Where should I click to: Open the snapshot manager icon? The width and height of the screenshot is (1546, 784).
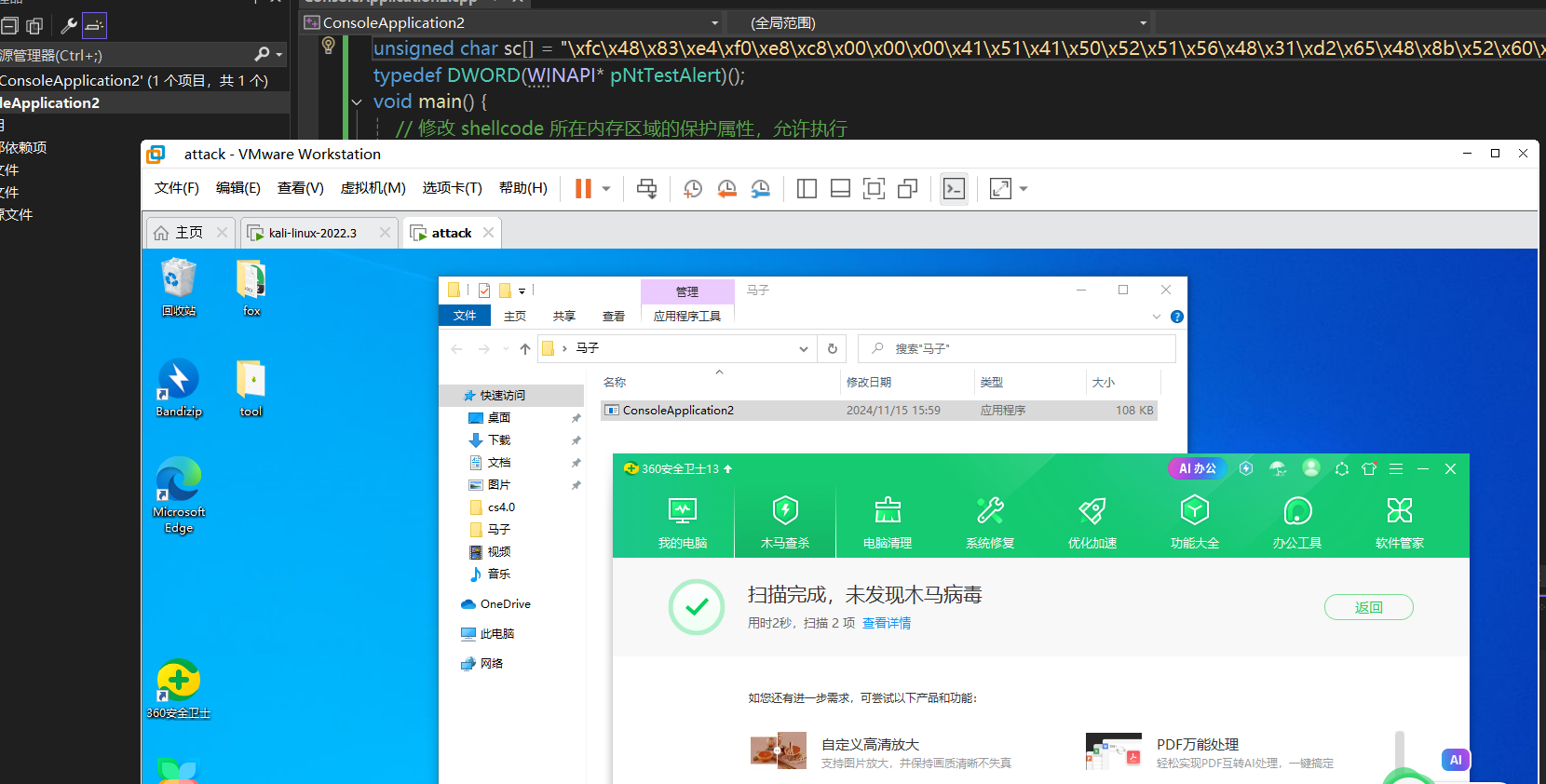(x=761, y=189)
